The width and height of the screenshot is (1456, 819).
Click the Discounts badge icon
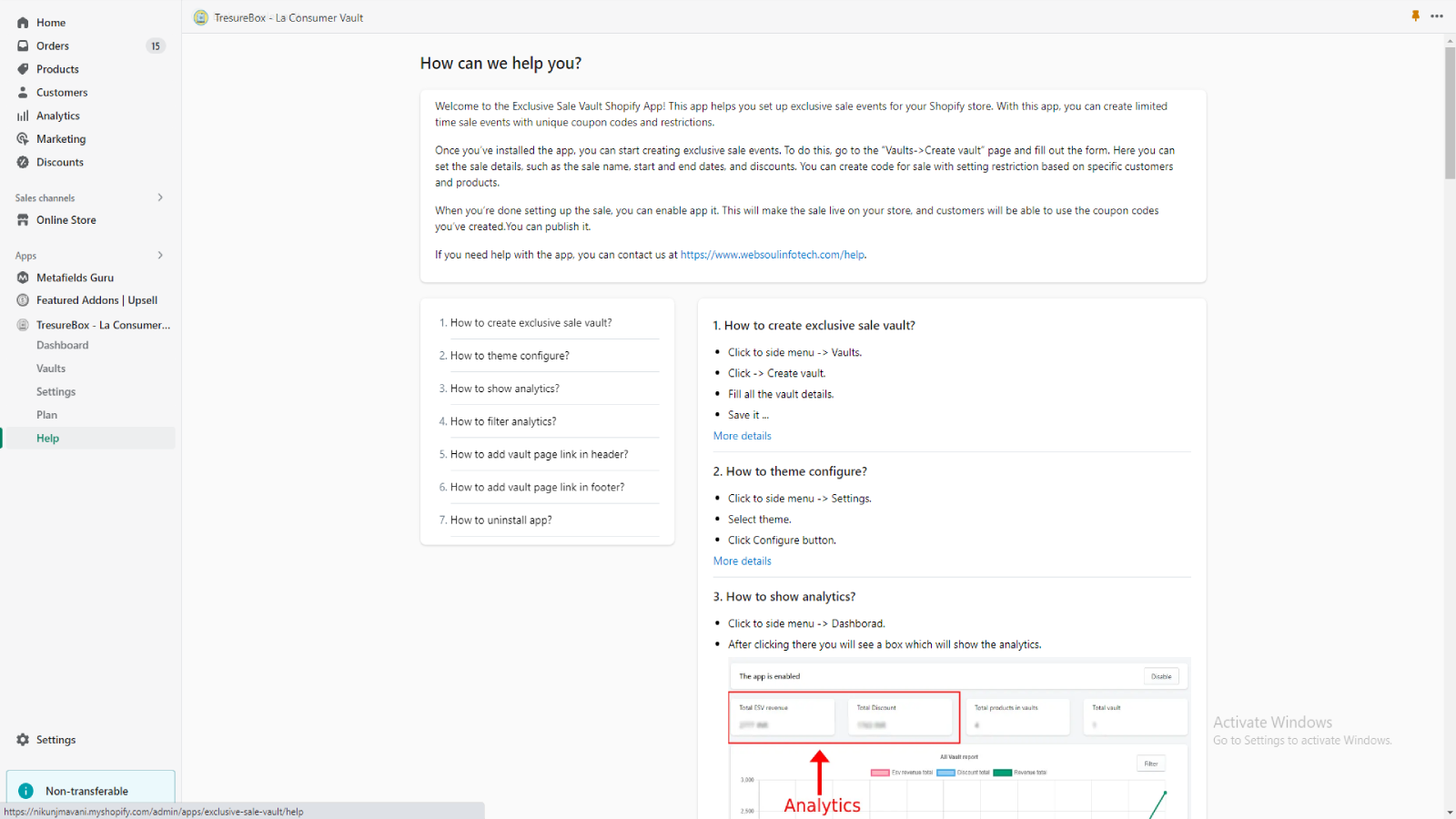coord(23,162)
